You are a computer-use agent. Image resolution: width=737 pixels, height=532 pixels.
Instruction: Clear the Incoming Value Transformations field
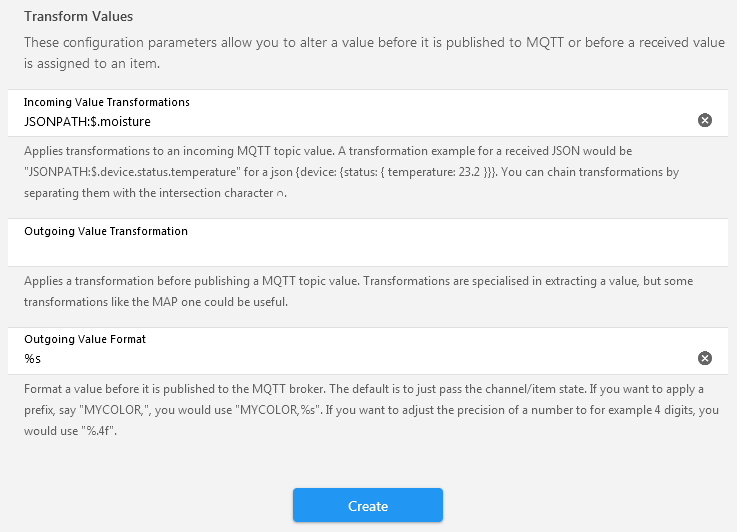[705, 121]
